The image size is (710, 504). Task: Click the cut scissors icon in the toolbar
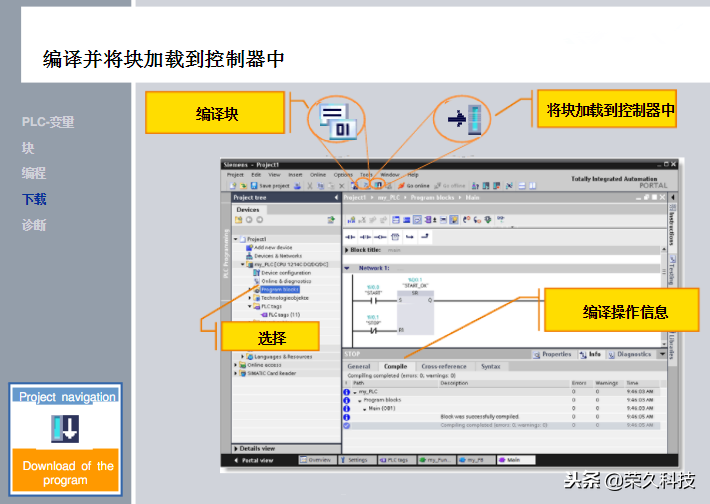310,186
